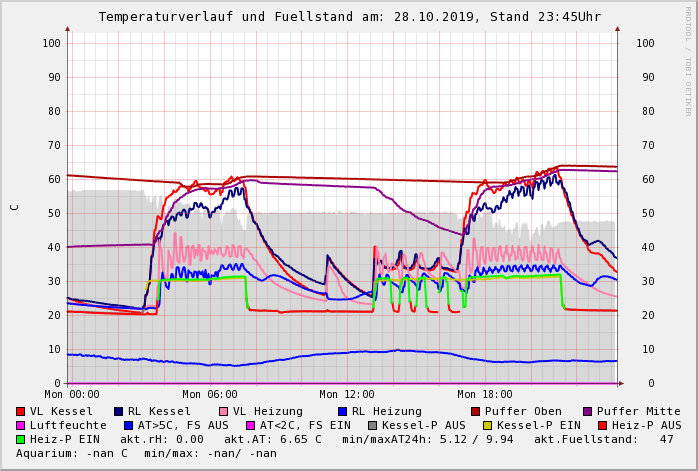Click the navy RL Kessel legend swatch
698x471 pixels.
click(x=119, y=411)
